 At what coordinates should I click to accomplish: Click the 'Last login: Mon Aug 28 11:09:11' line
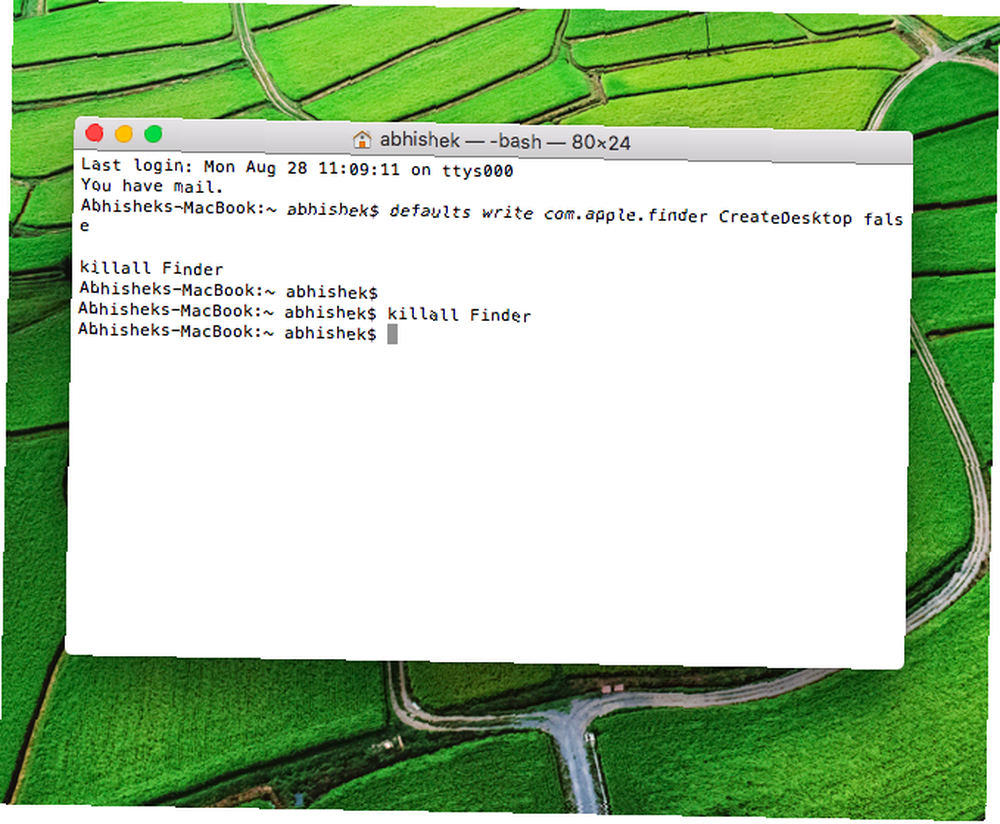(297, 168)
